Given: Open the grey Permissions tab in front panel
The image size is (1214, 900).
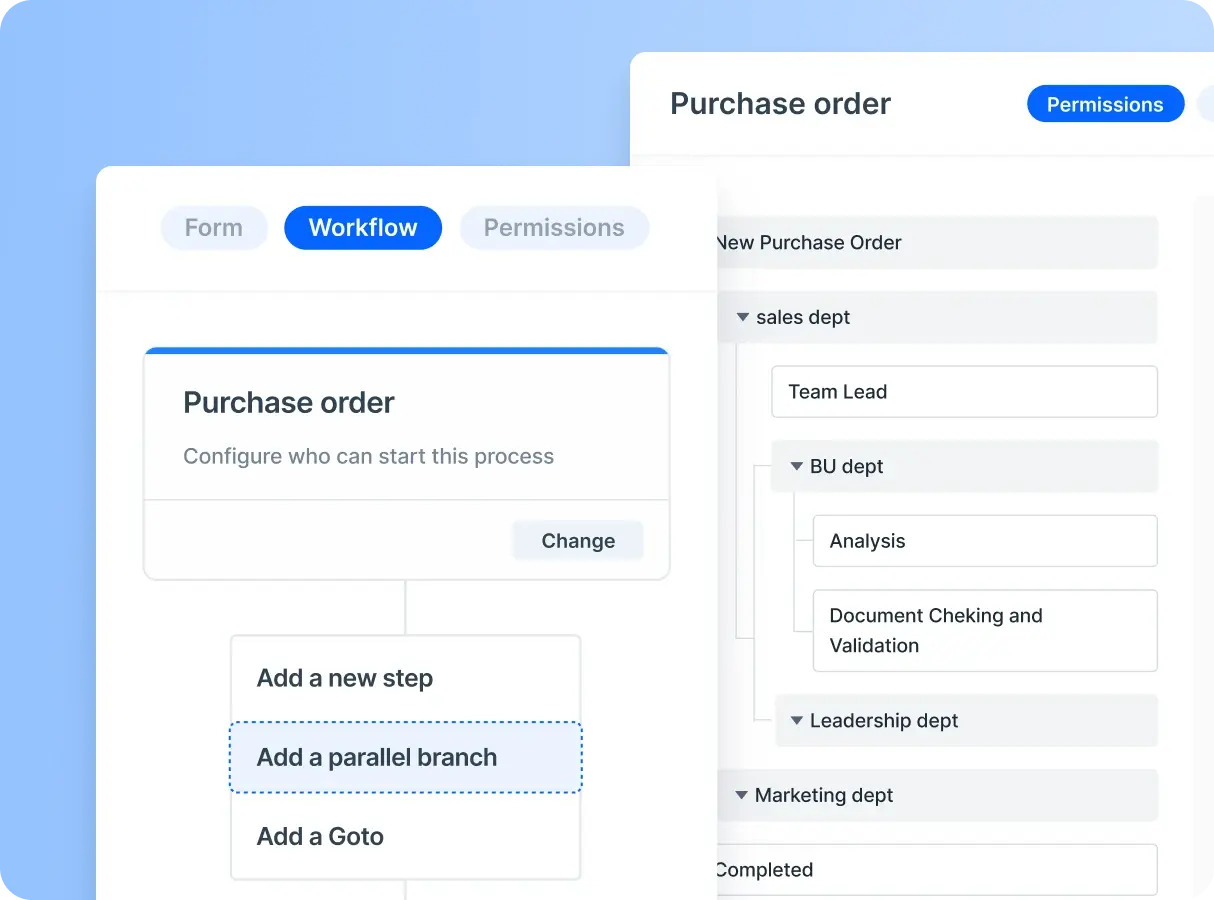Looking at the screenshot, I should coord(554,228).
